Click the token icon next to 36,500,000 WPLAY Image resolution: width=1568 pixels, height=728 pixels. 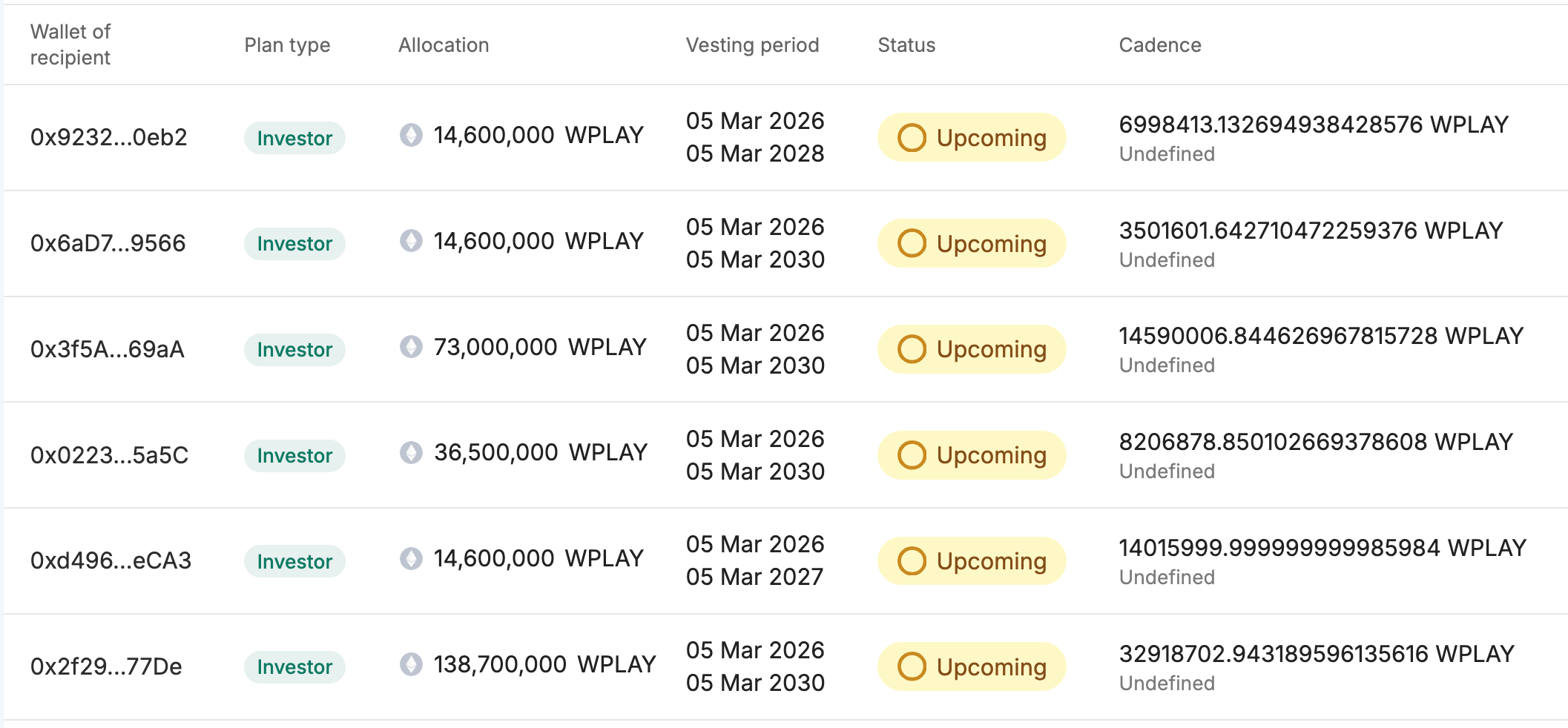(411, 452)
